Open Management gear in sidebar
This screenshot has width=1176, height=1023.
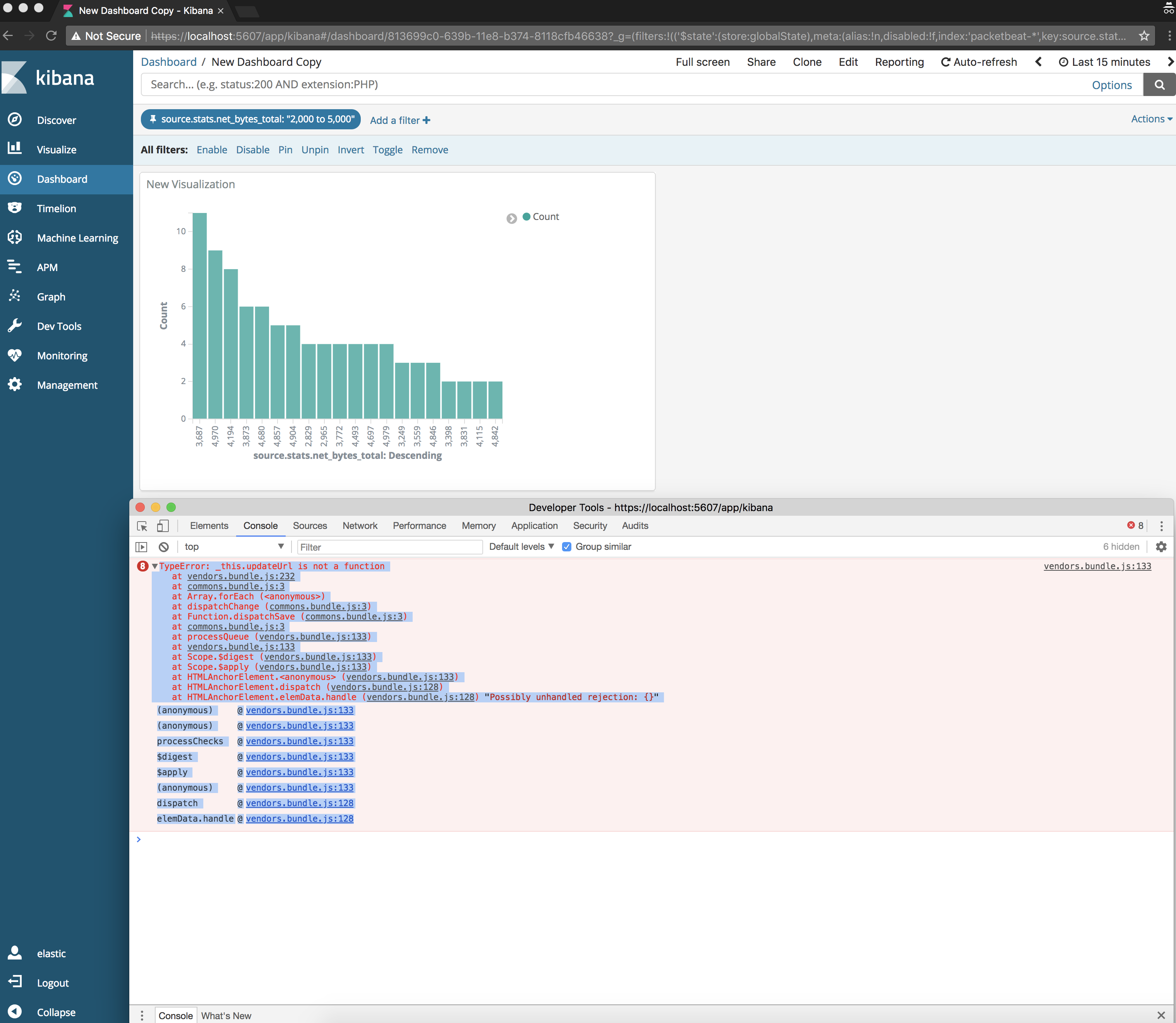(15, 385)
